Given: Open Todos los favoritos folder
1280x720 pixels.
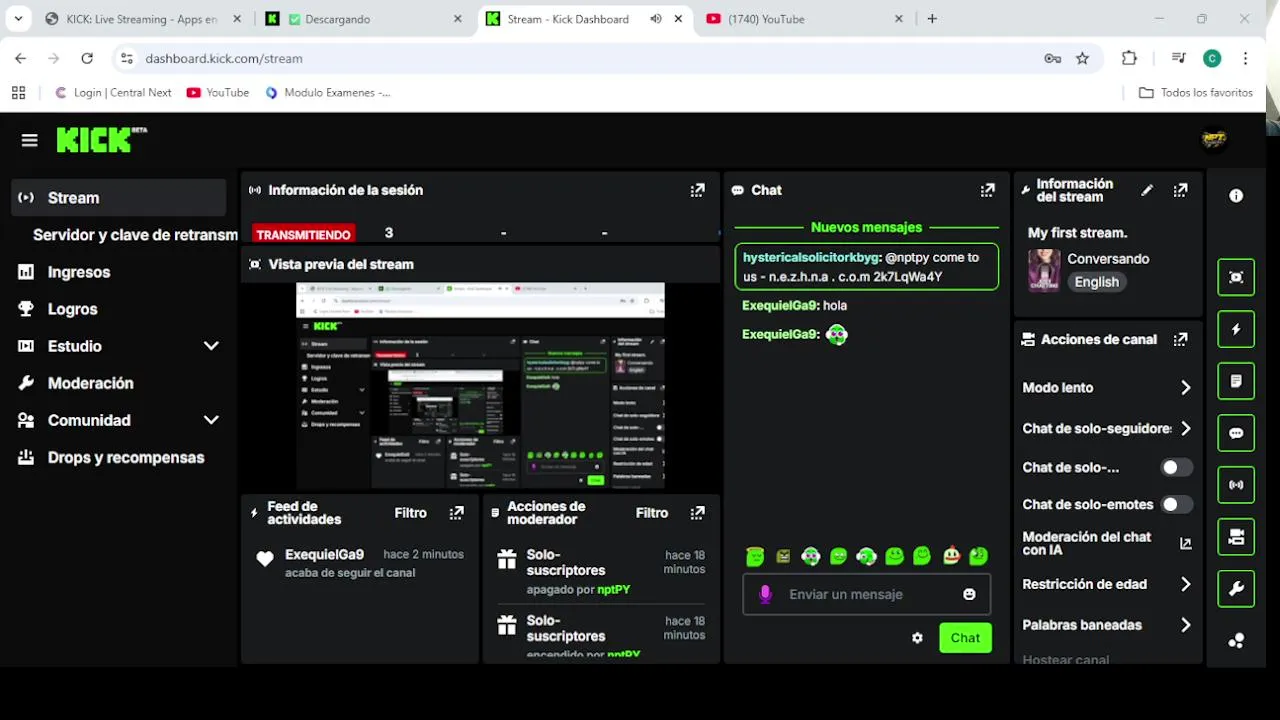Looking at the screenshot, I should point(1196,93).
